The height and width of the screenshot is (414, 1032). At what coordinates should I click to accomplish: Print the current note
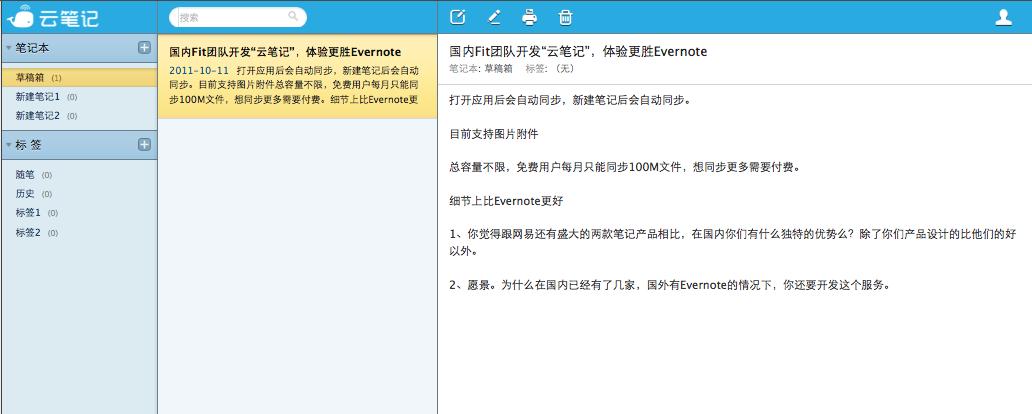pyautogui.click(x=529, y=17)
